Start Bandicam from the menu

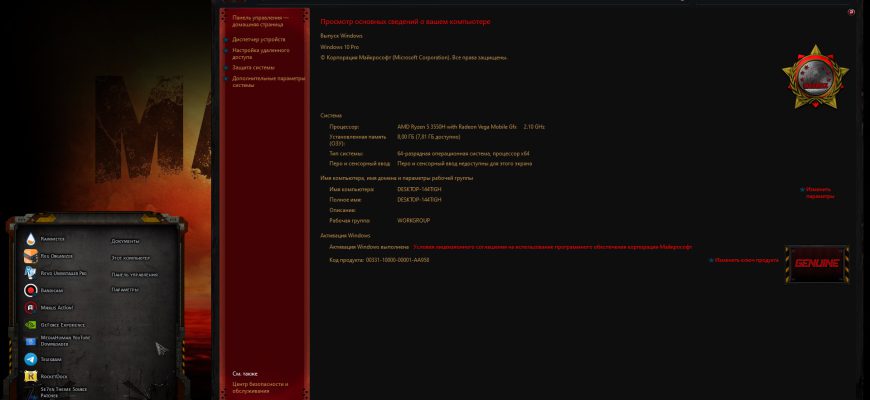pos(31,290)
